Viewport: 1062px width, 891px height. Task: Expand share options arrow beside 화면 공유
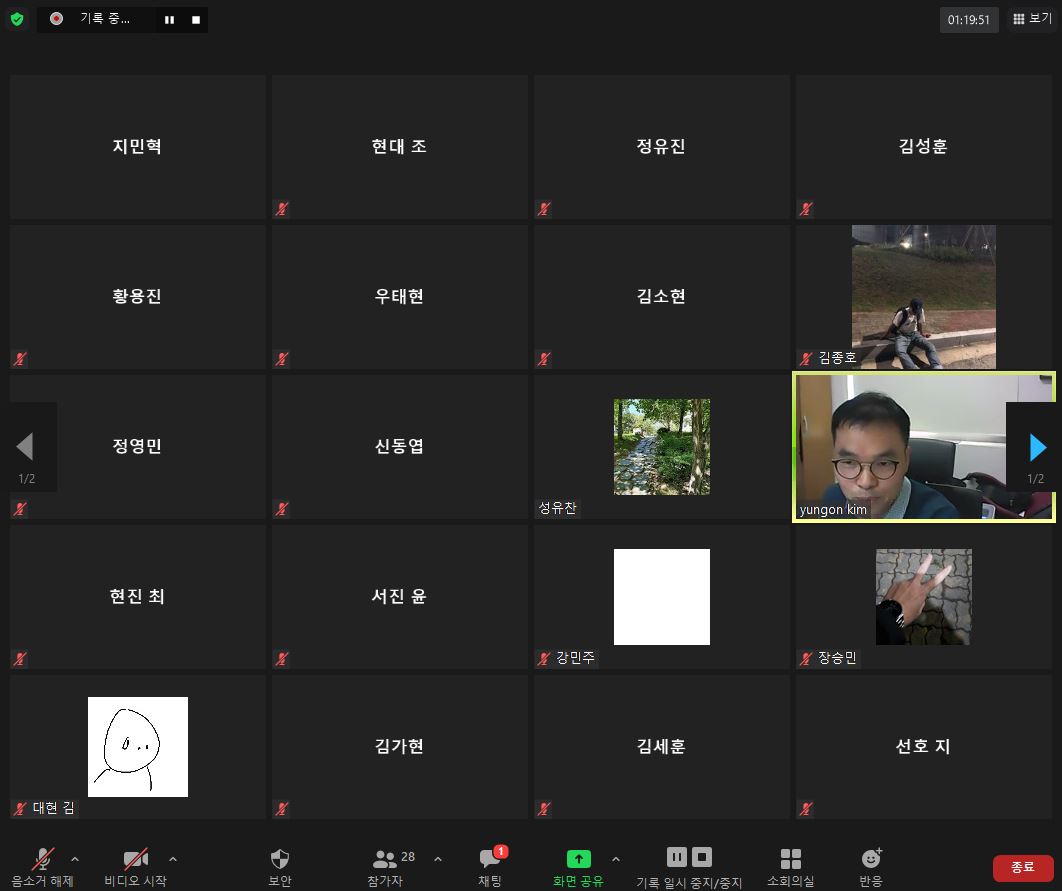click(615, 859)
